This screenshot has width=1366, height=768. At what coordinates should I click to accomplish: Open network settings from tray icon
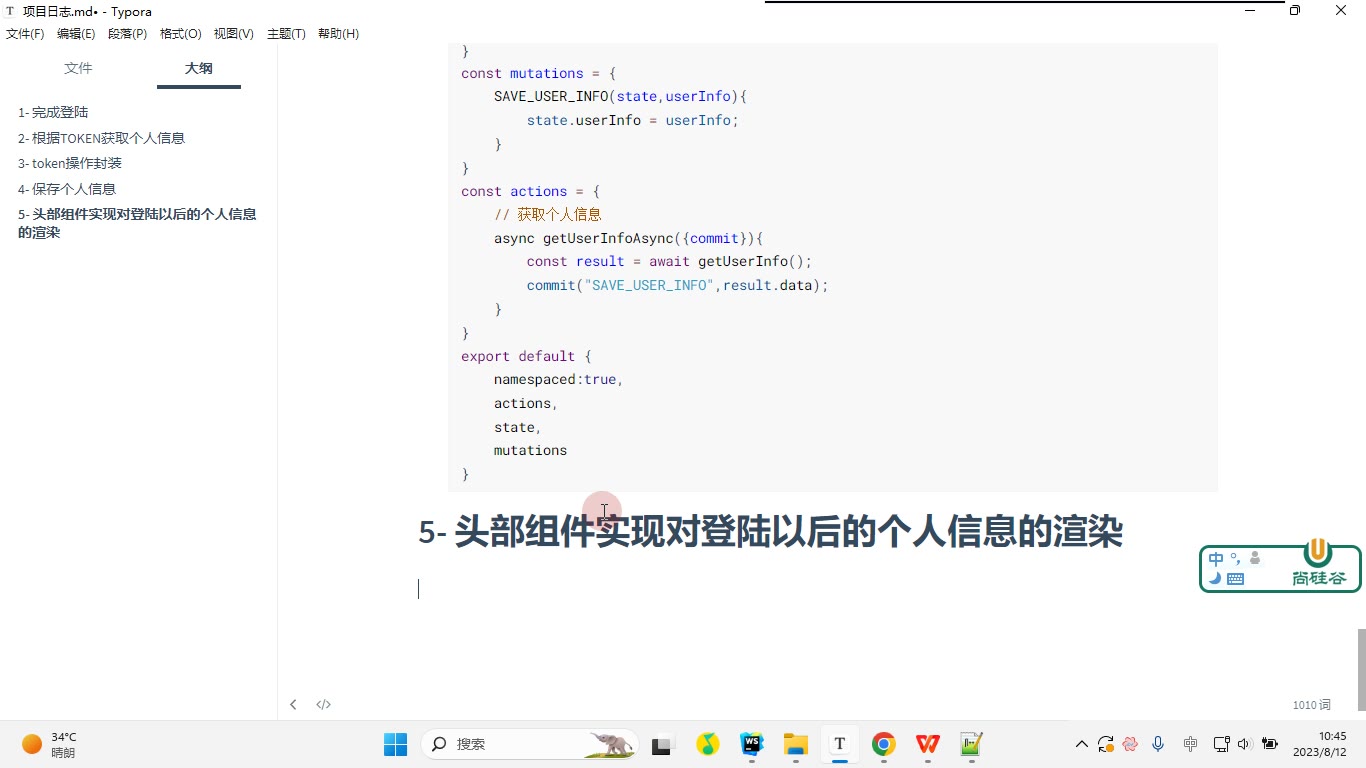[x=1221, y=744]
